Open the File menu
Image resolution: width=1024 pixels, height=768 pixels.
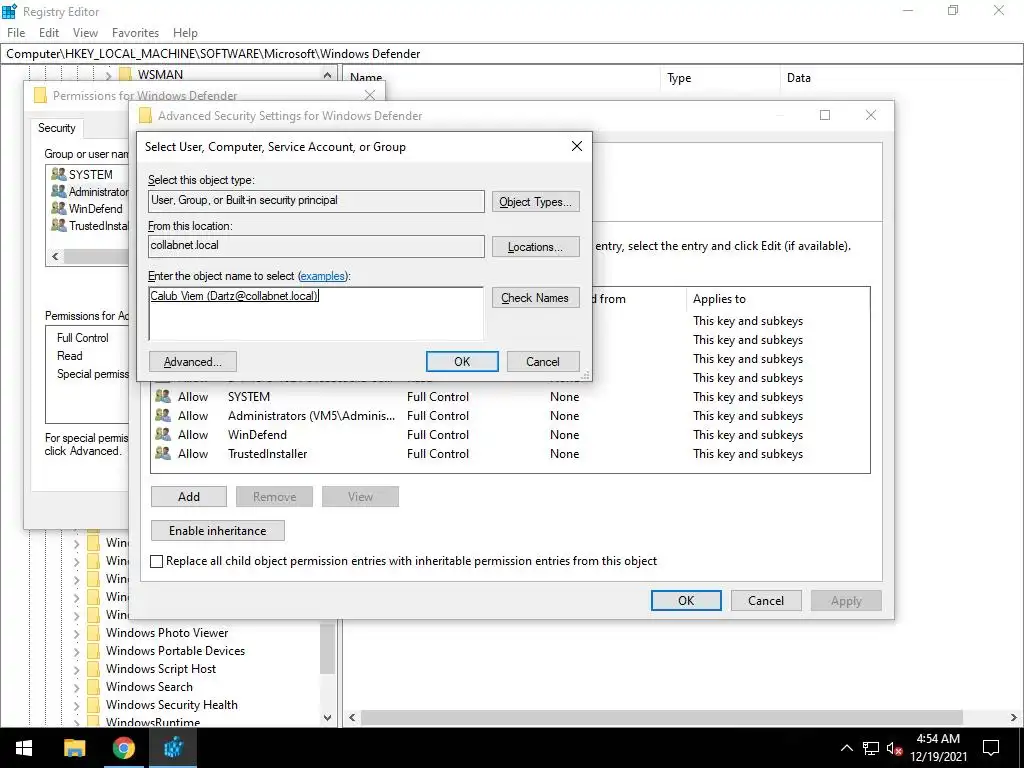point(16,33)
